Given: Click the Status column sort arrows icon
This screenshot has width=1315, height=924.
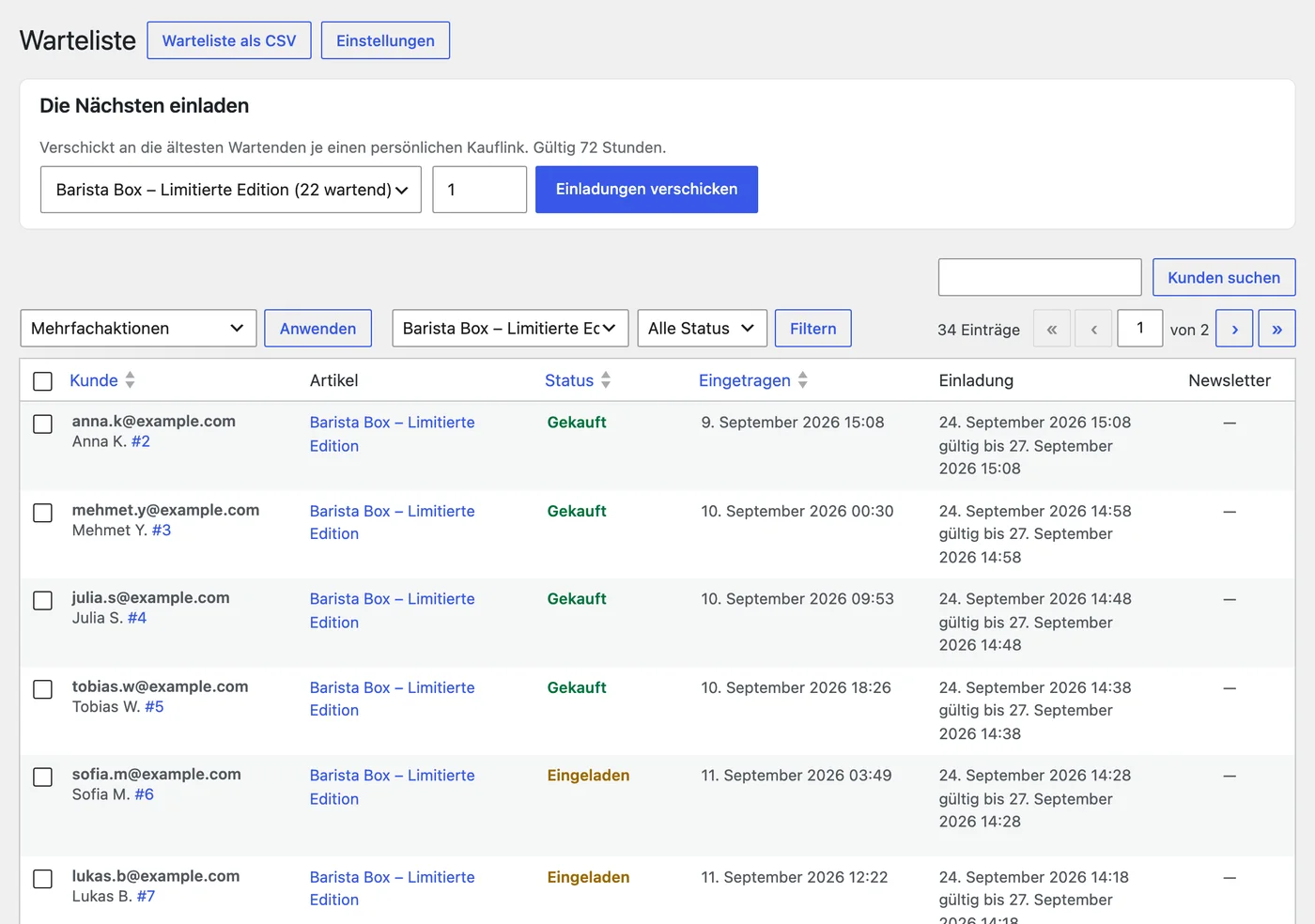Looking at the screenshot, I should (606, 380).
